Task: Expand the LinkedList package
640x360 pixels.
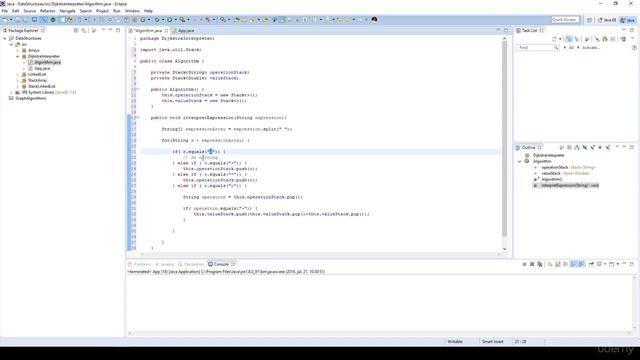Action: point(18,74)
